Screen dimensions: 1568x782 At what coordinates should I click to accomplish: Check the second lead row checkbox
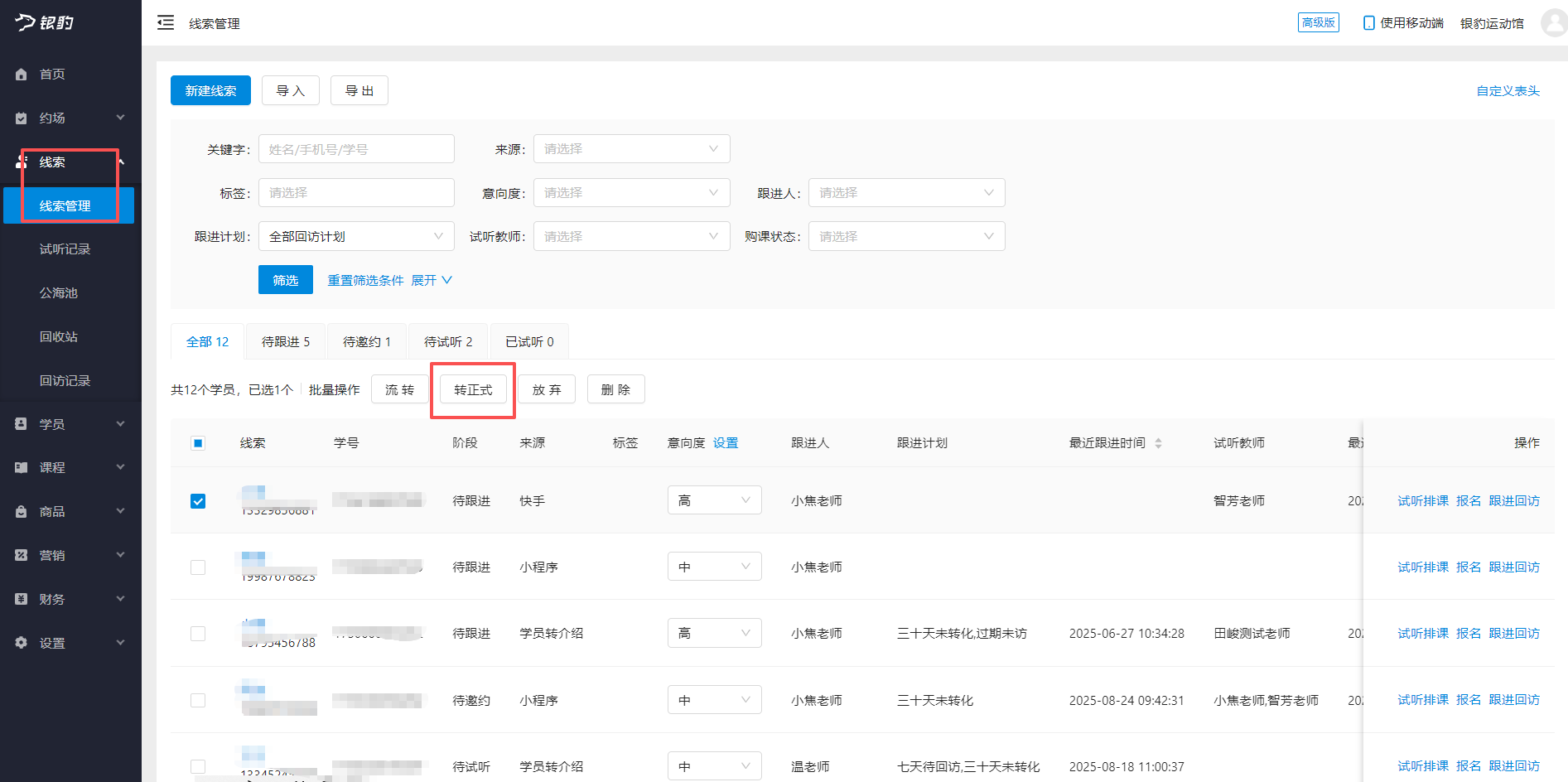pyautogui.click(x=198, y=567)
